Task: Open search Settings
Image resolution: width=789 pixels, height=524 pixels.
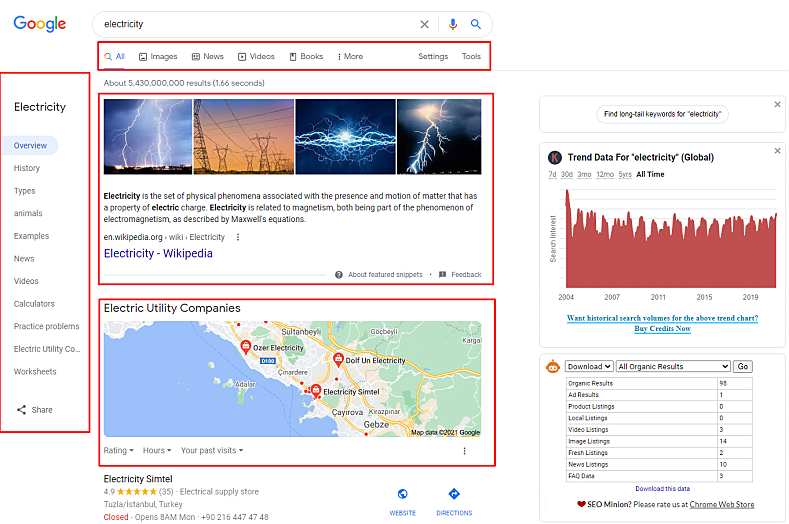Action: point(433,56)
